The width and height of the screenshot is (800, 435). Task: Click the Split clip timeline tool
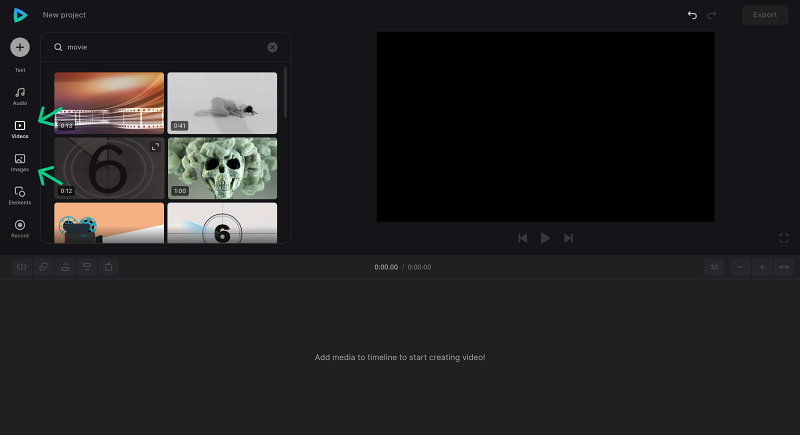21,267
